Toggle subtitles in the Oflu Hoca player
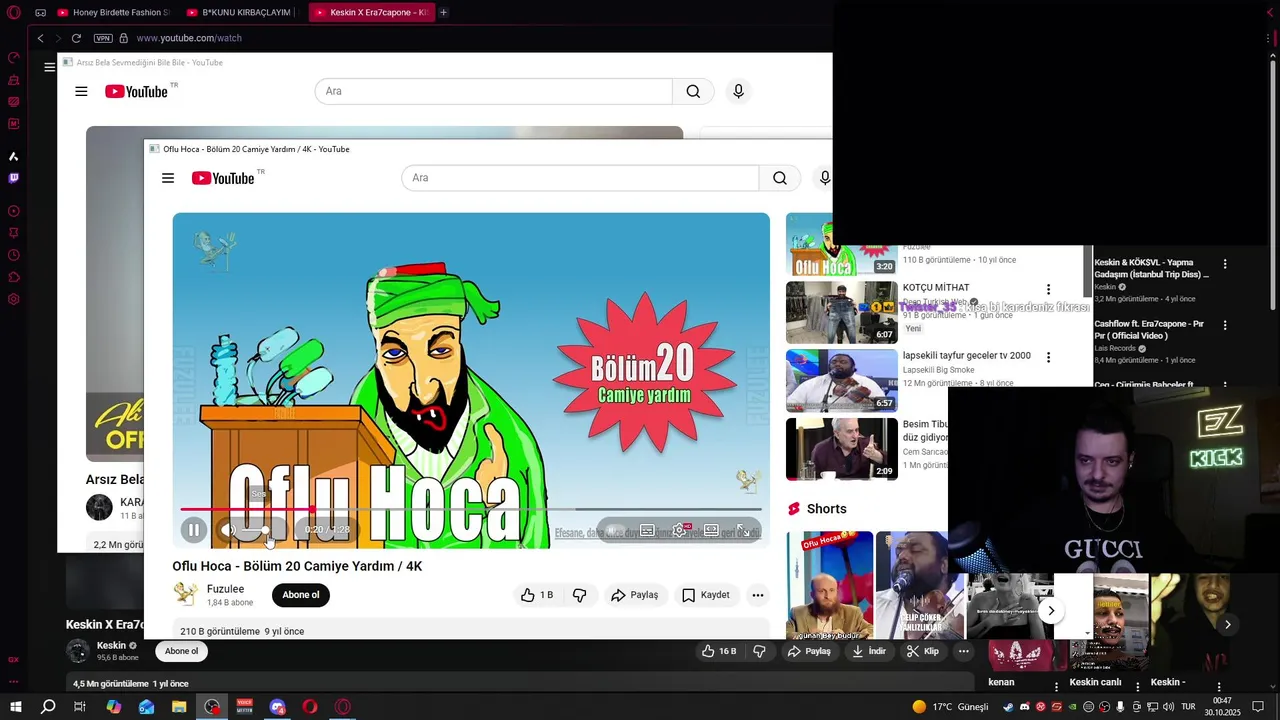Viewport: 1280px width, 720px height. click(647, 530)
